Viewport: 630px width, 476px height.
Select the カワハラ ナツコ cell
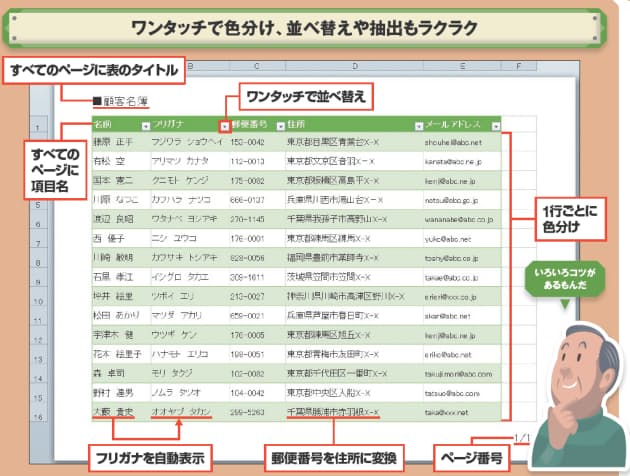click(190, 200)
